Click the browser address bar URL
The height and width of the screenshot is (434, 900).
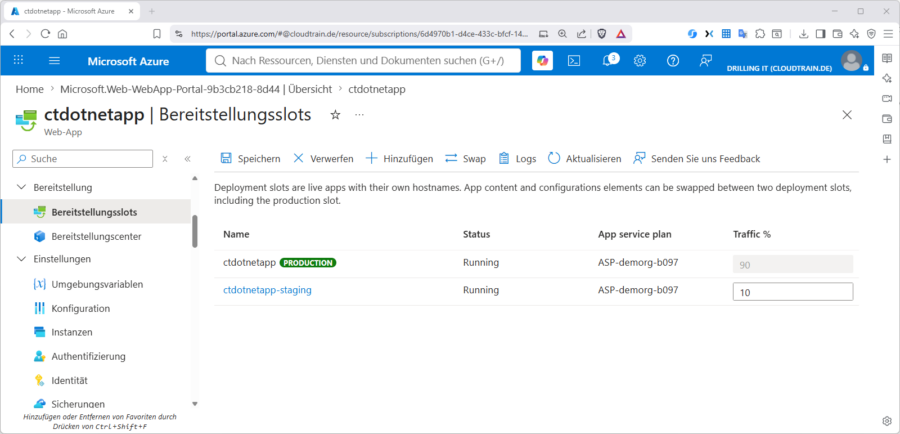359,34
